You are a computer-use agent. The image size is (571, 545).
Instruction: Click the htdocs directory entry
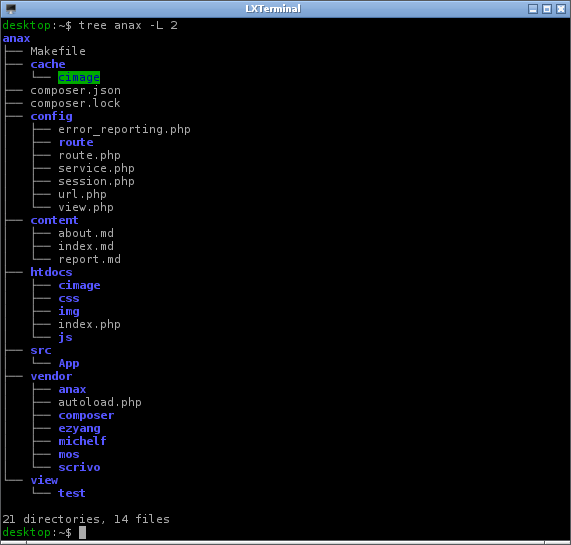[51, 272]
